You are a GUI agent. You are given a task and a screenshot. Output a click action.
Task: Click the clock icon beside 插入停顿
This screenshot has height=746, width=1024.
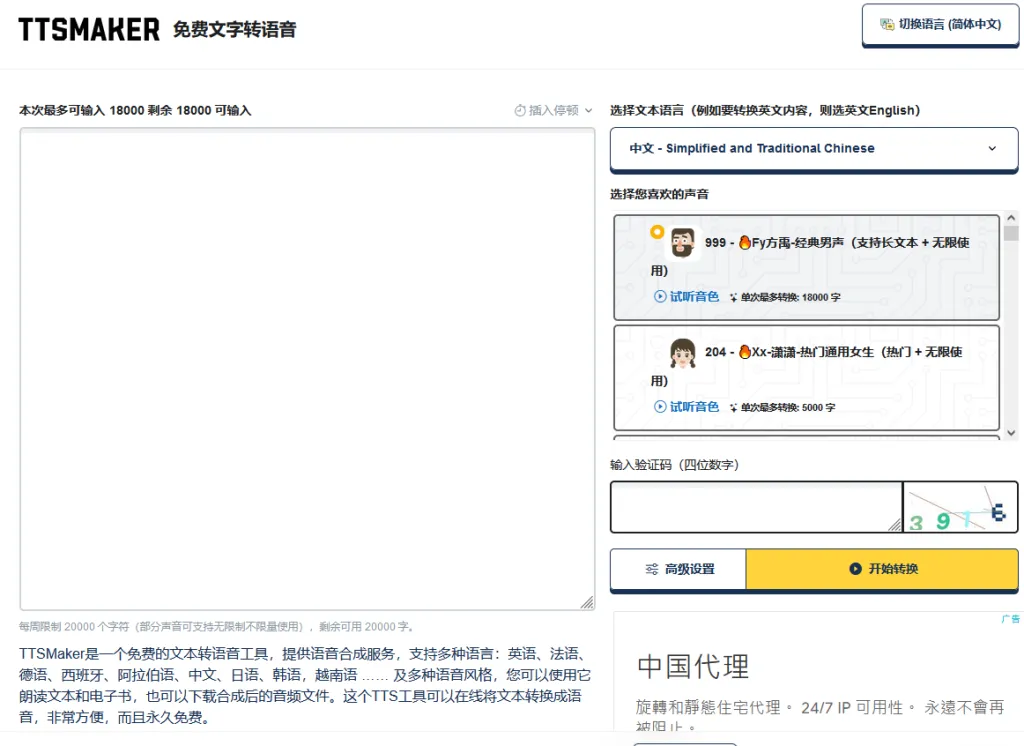click(x=520, y=110)
